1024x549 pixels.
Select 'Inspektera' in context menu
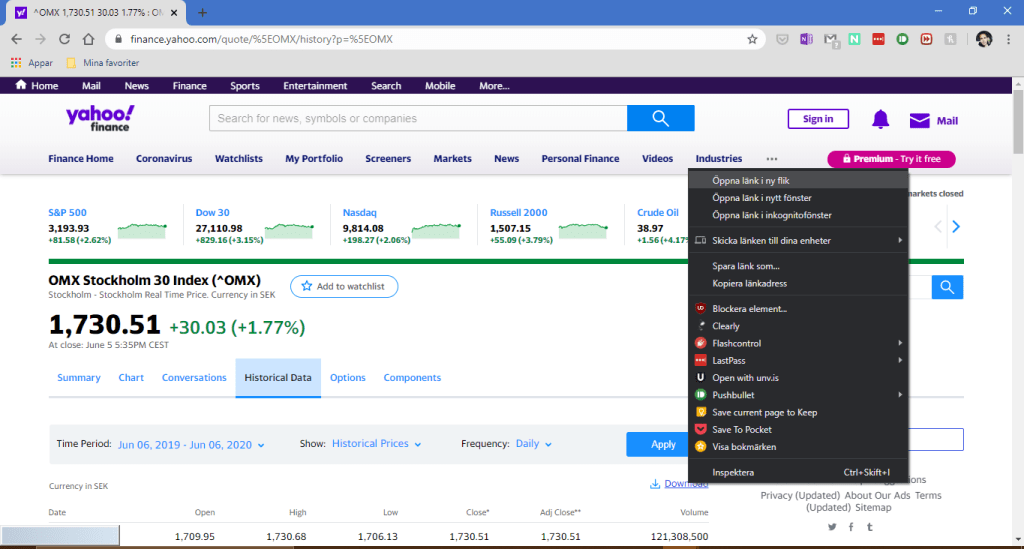coord(733,472)
